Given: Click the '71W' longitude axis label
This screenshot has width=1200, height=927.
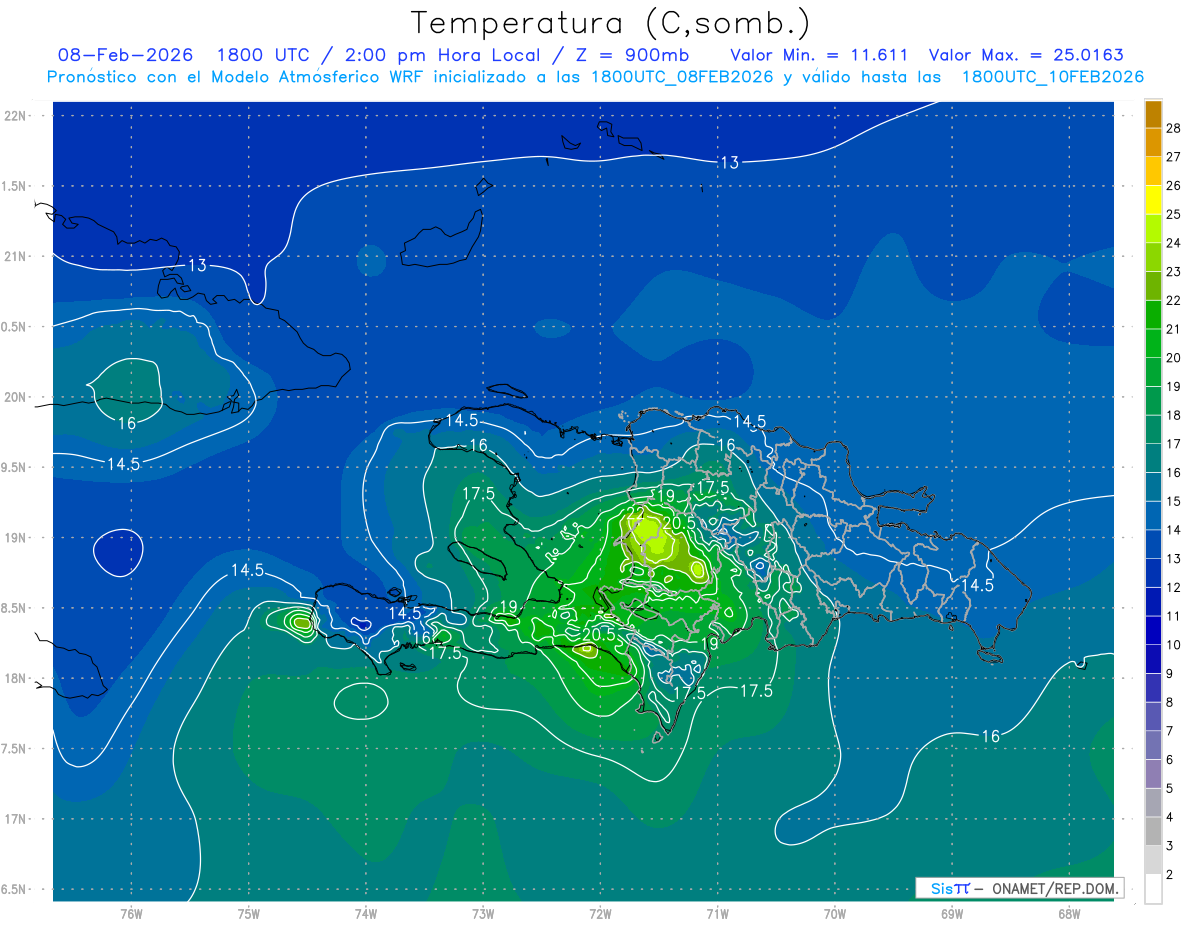Looking at the screenshot, I should [x=717, y=914].
